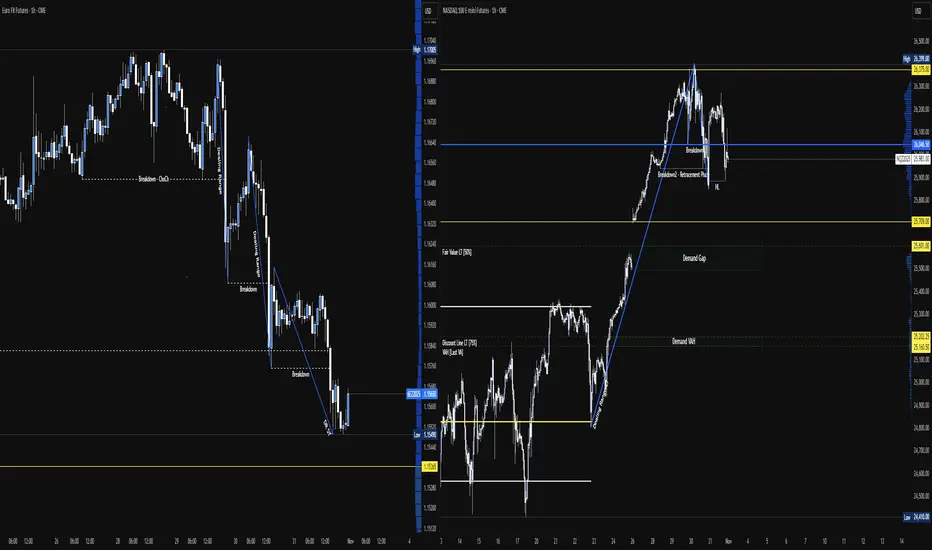Click 'Nov' on the NASDAQ time axis
This screenshot has height=550, width=932.
728,541
